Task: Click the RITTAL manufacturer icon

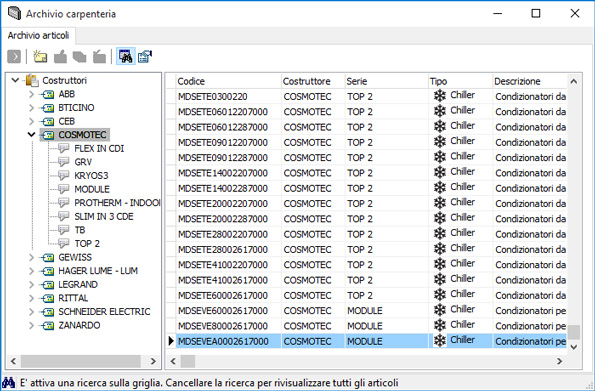Action: (47, 298)
